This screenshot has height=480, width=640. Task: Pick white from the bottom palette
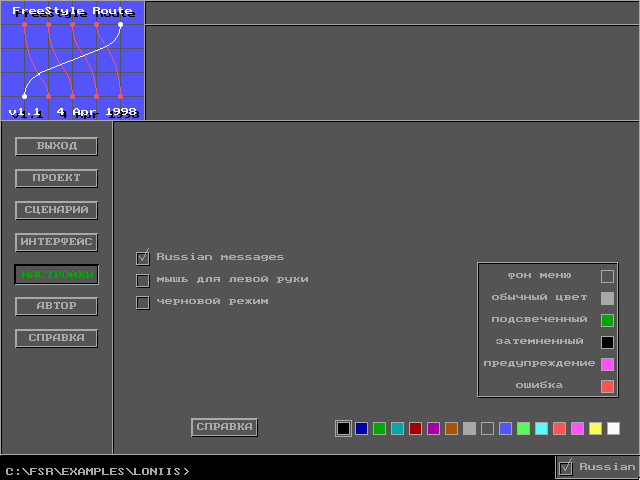[613, 429]
